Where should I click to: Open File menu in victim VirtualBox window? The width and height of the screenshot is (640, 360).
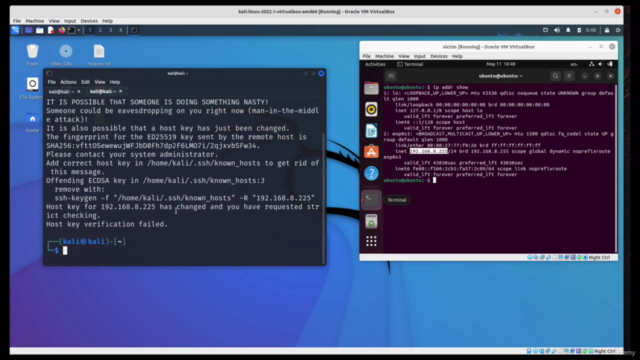367,56
